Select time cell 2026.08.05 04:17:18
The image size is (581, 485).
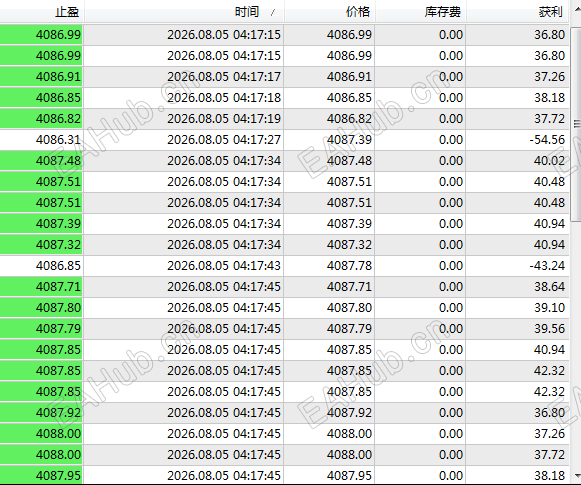pyautogui.click(x=184, y=98)
